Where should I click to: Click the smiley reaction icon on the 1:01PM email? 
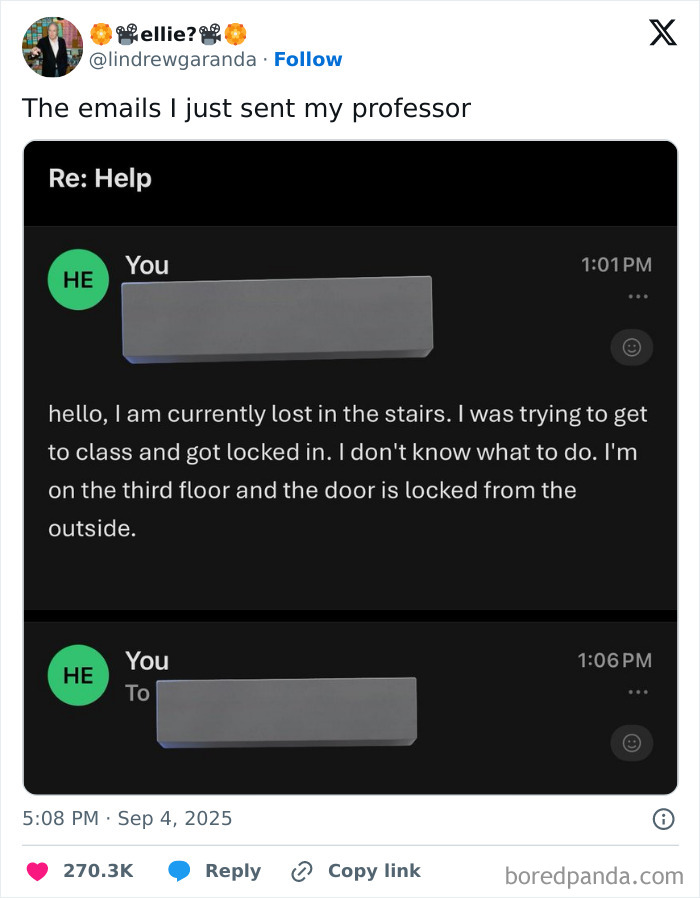(x=631, y=347)
